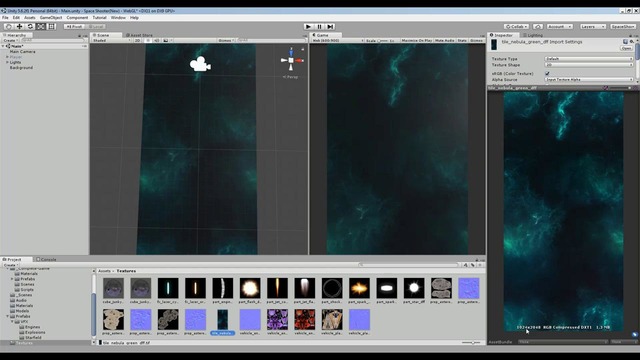The width and height of the screenshot is (640, 360).
Task: Select Background in Hierarchy
Action: pyautogui.click(x=21, y=68)
